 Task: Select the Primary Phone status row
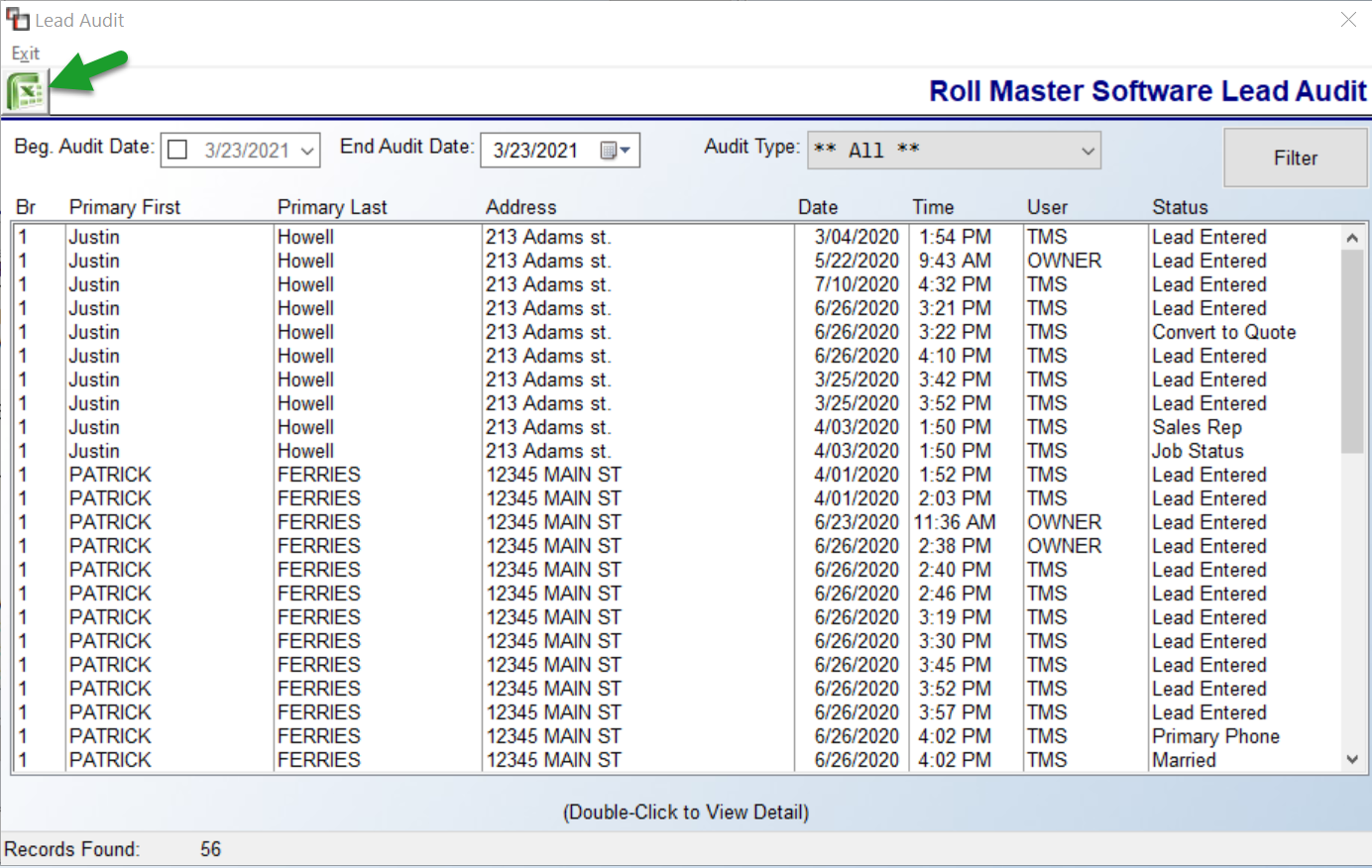[676, 736]
